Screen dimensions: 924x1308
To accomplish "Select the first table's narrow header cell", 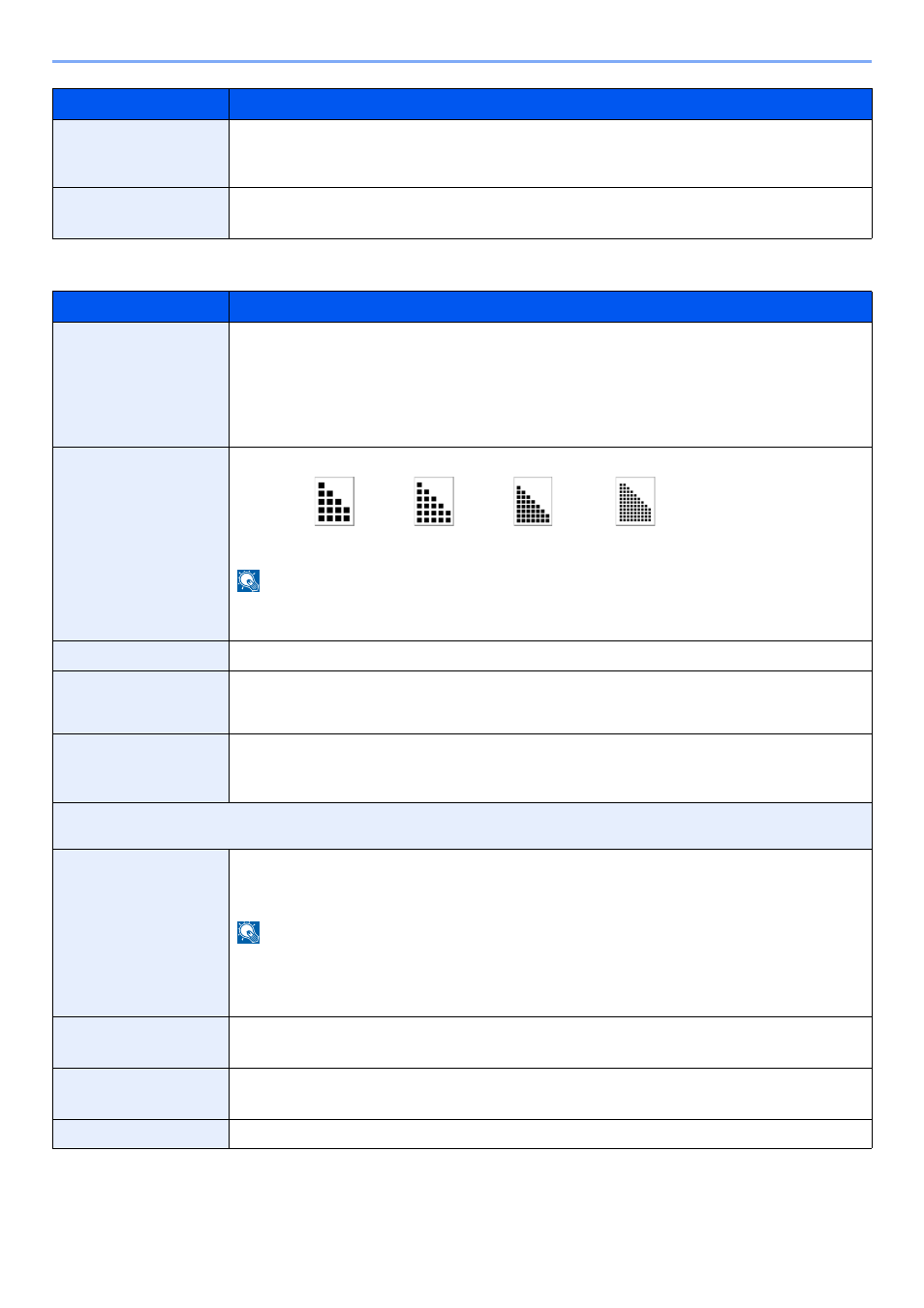I will pos(140,105).
